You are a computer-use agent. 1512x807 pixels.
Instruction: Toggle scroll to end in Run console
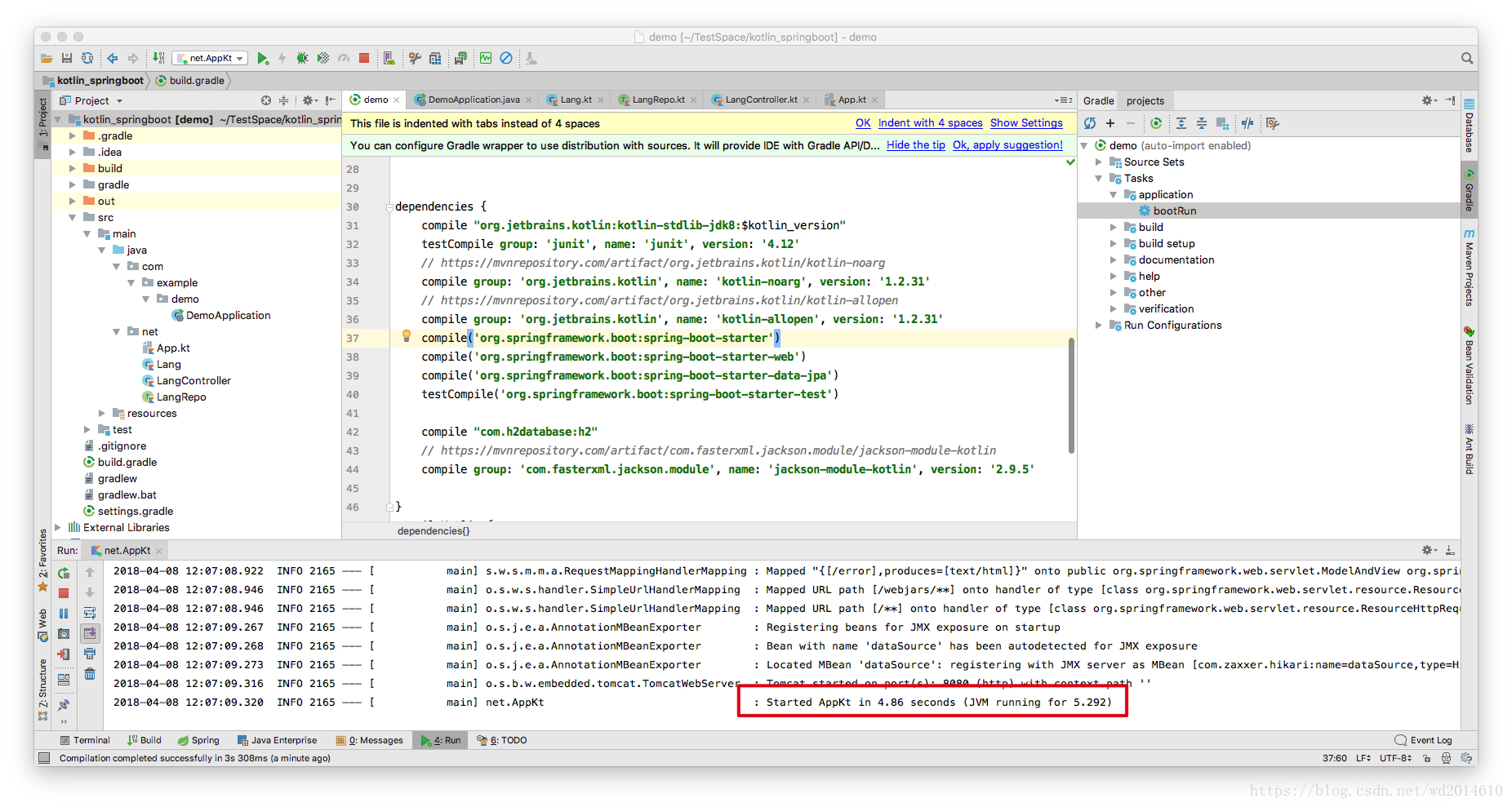click(x=90, y=633)
